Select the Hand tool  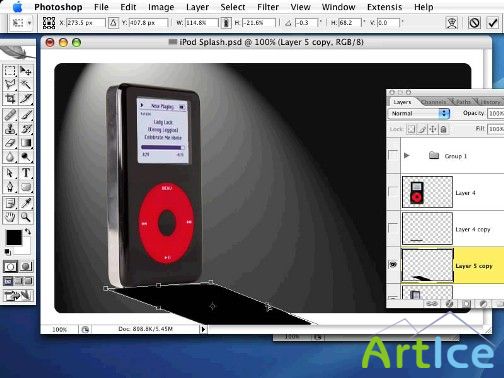click(10, 217)
